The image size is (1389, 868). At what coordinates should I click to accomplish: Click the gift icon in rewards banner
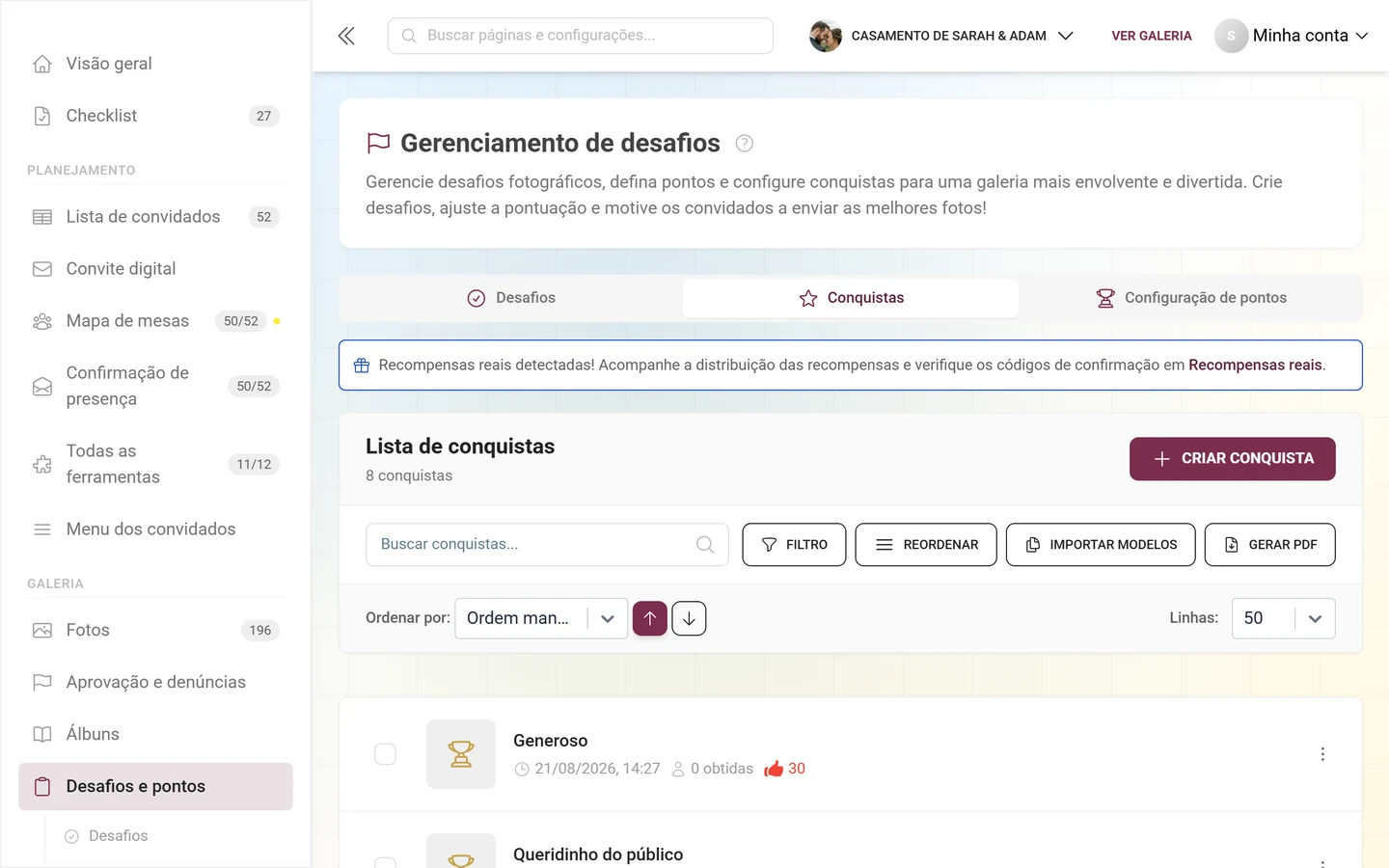coord(362,366)
